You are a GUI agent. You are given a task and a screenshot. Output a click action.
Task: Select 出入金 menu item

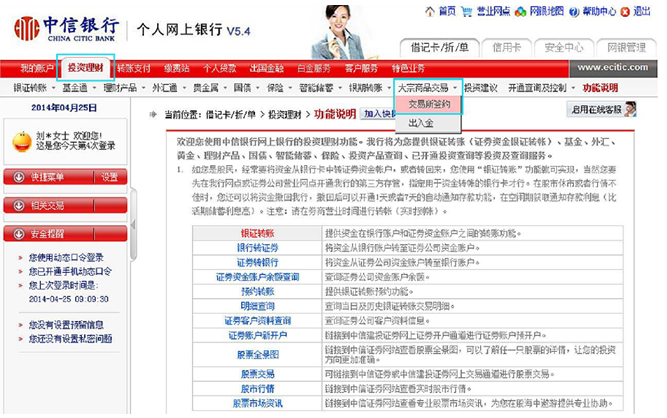[x=428, y=123]
